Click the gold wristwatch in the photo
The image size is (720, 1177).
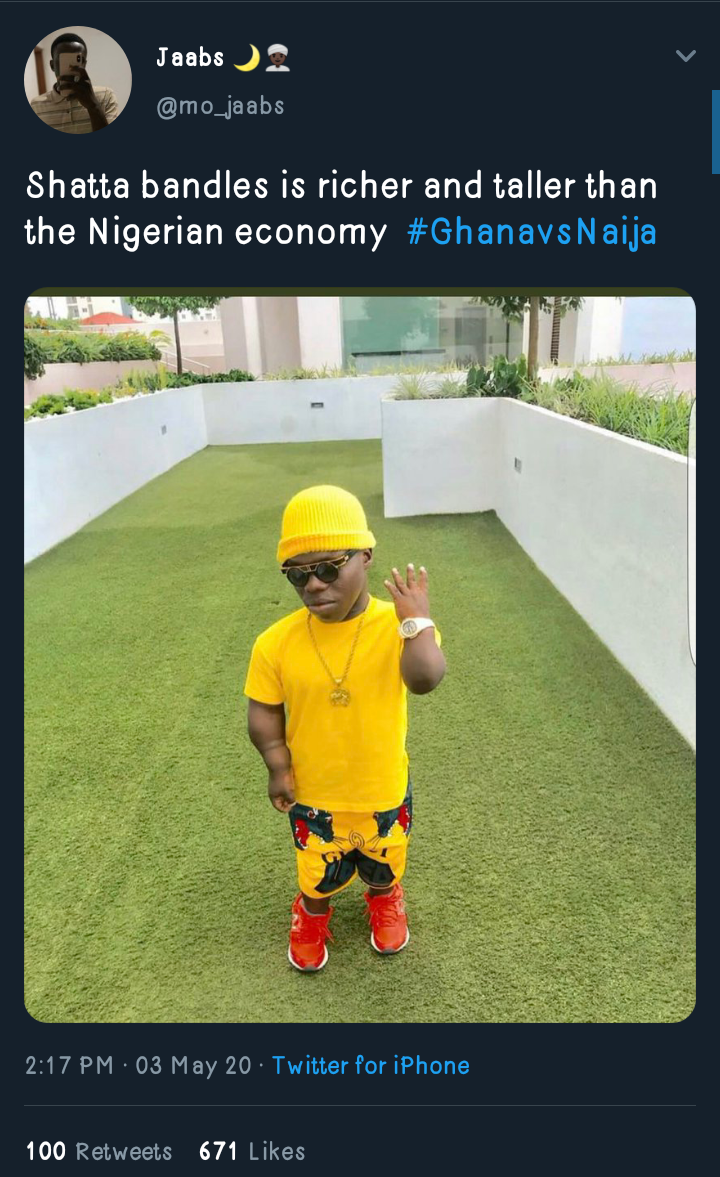(x=415, y=627)
